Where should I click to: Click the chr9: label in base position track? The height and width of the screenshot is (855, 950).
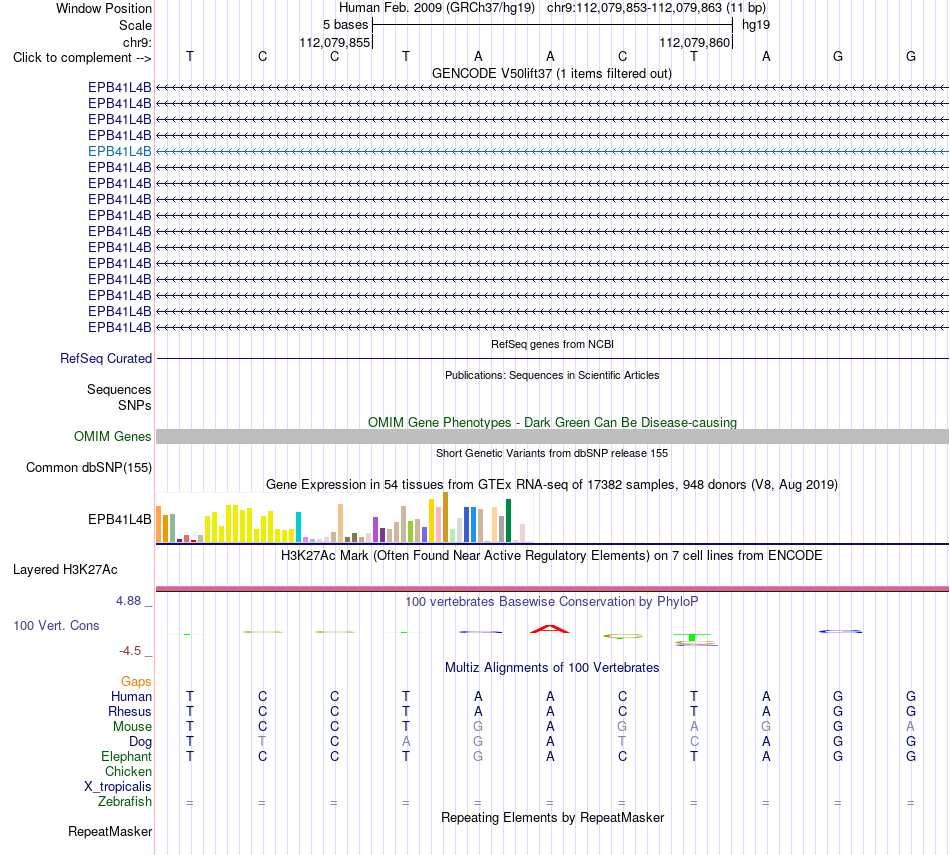pyautogui.click(x=137, y=42)
